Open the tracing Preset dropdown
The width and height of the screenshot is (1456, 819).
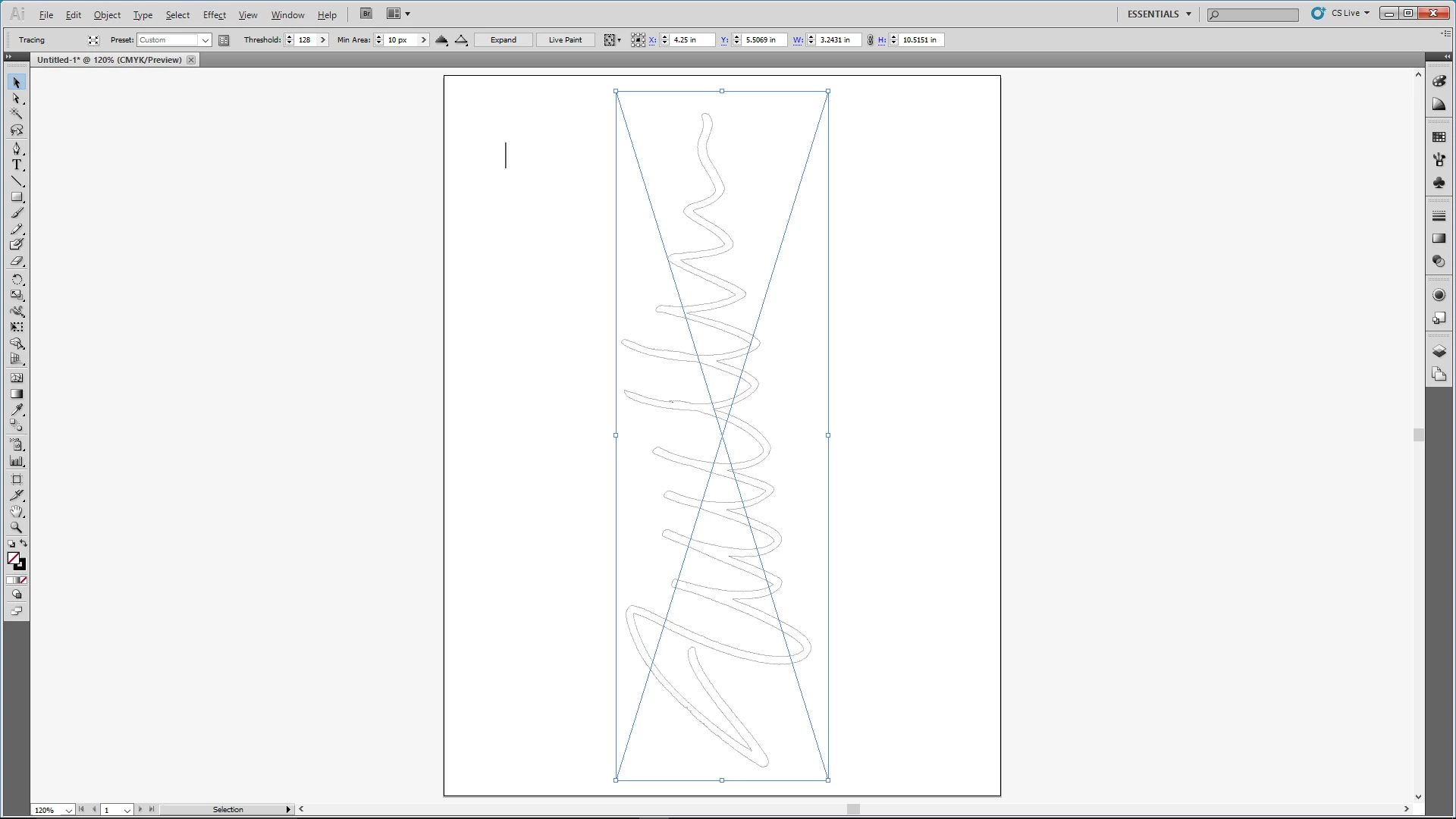205,40
